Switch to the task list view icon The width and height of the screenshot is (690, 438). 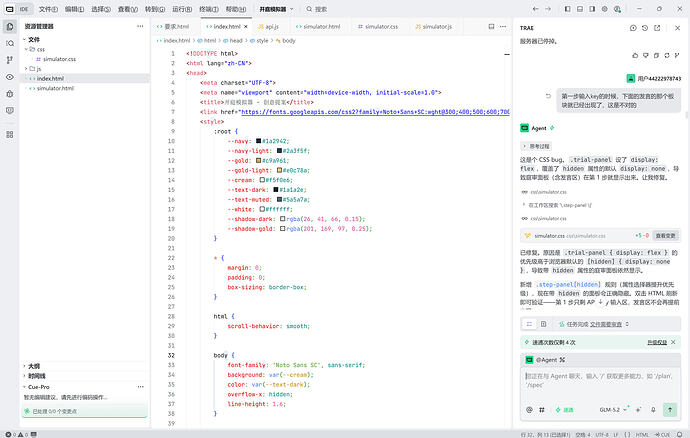pyautogui.click(x=529, y=324)
